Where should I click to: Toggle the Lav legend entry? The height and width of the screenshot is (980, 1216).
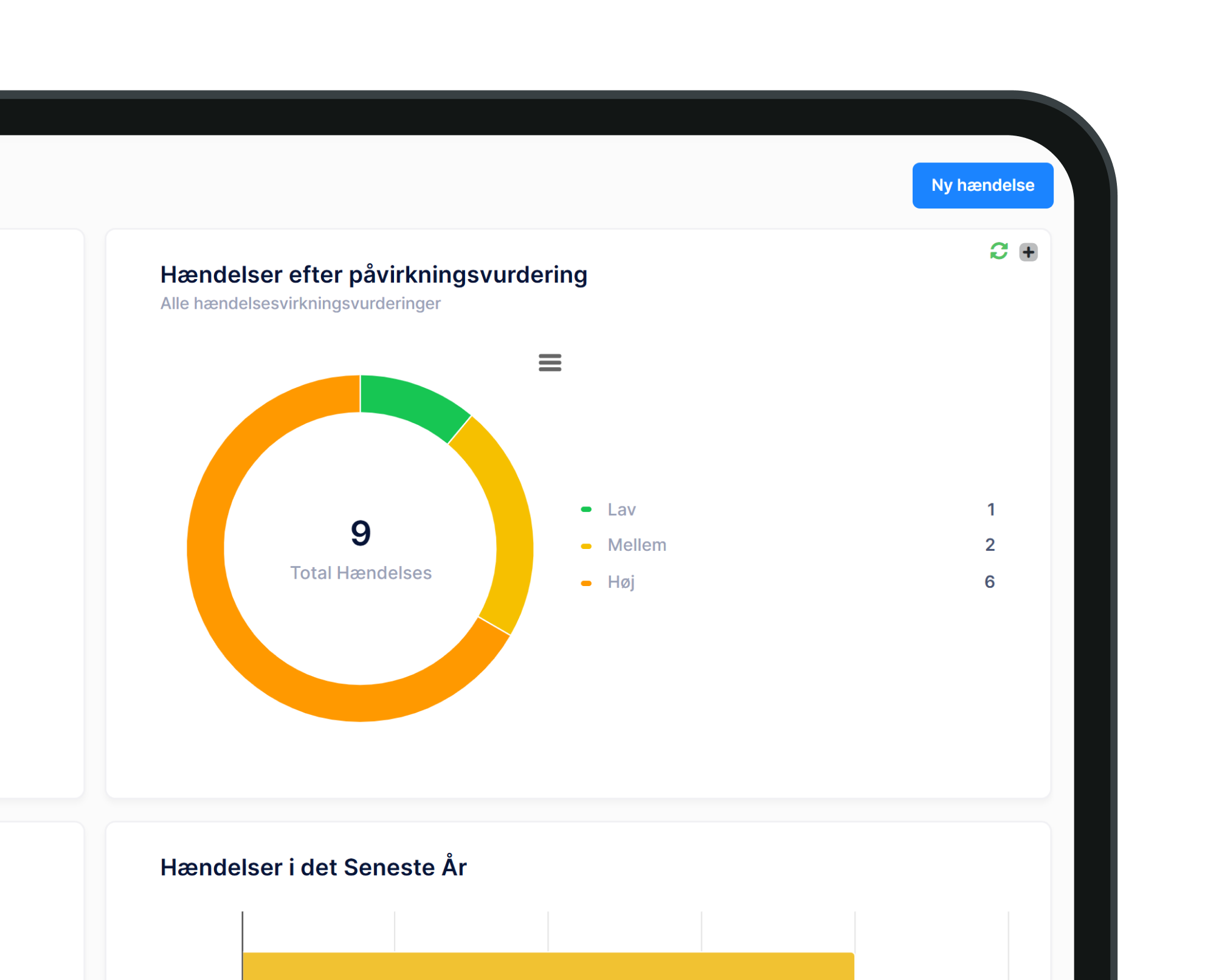tap(621, 509)
